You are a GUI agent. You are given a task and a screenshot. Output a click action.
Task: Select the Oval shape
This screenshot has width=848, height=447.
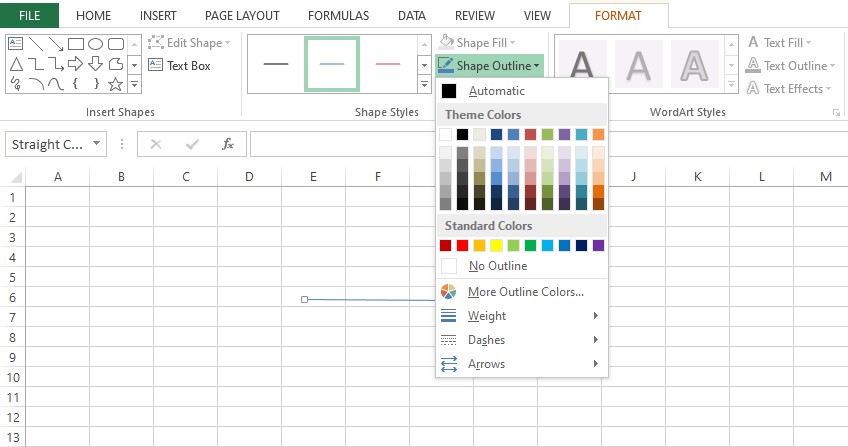tap(96, 44)
